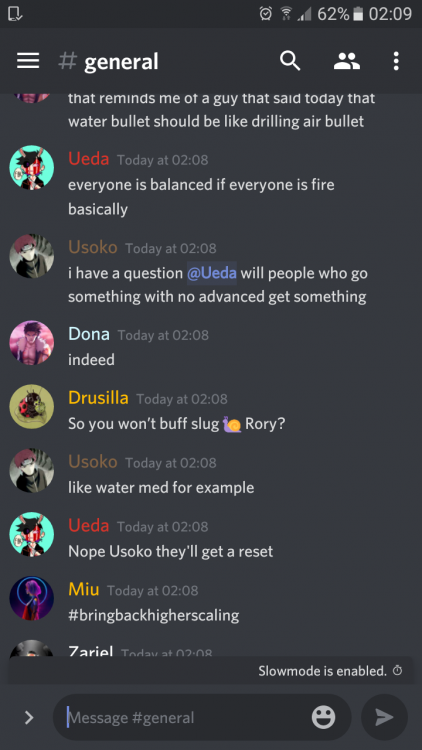Screen dimensions: 422x750
Task: Tap the Dona username label
Action: click(89, 334)
